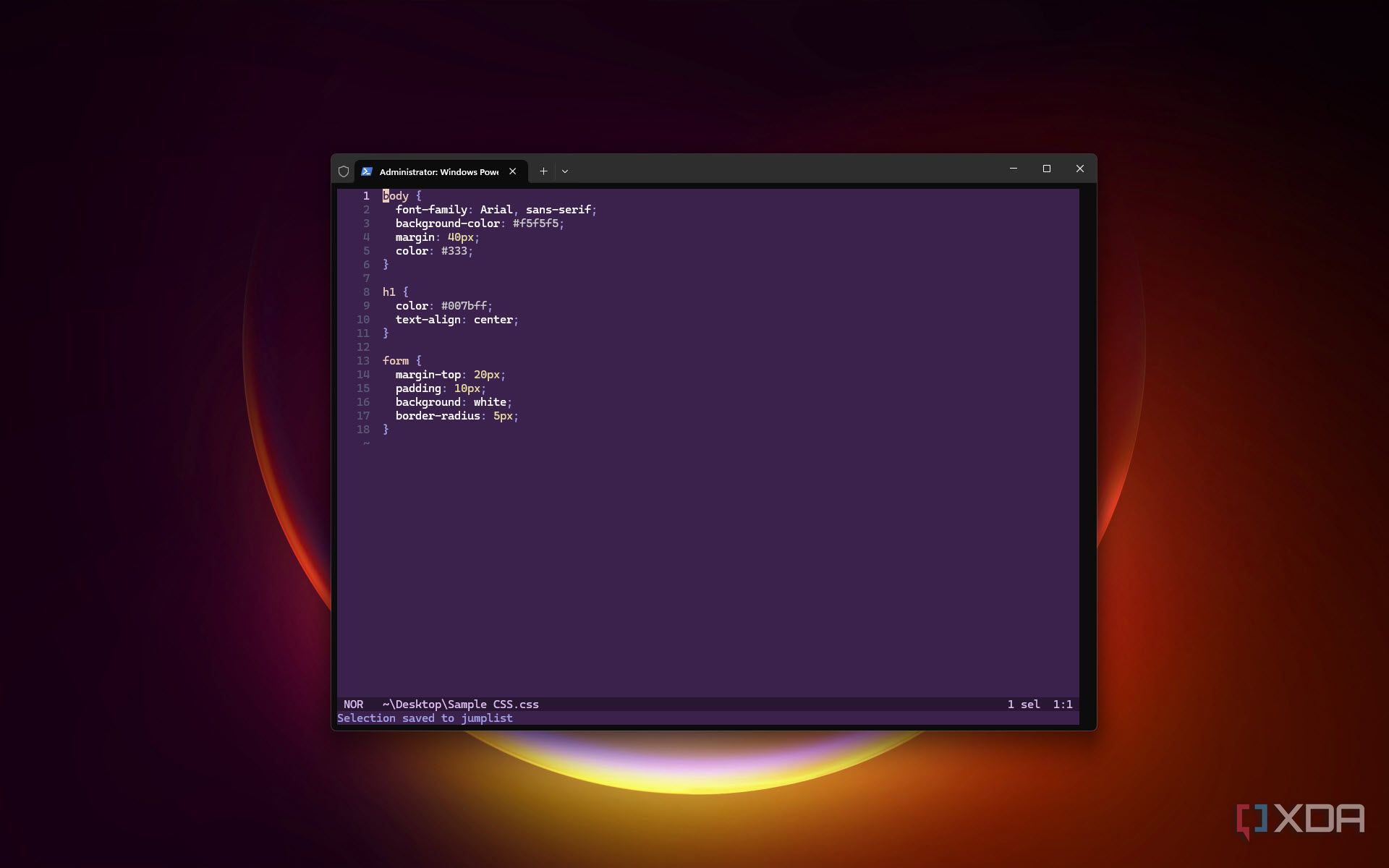Click the 1:1 cursor position indicator

click(1062, 705)
